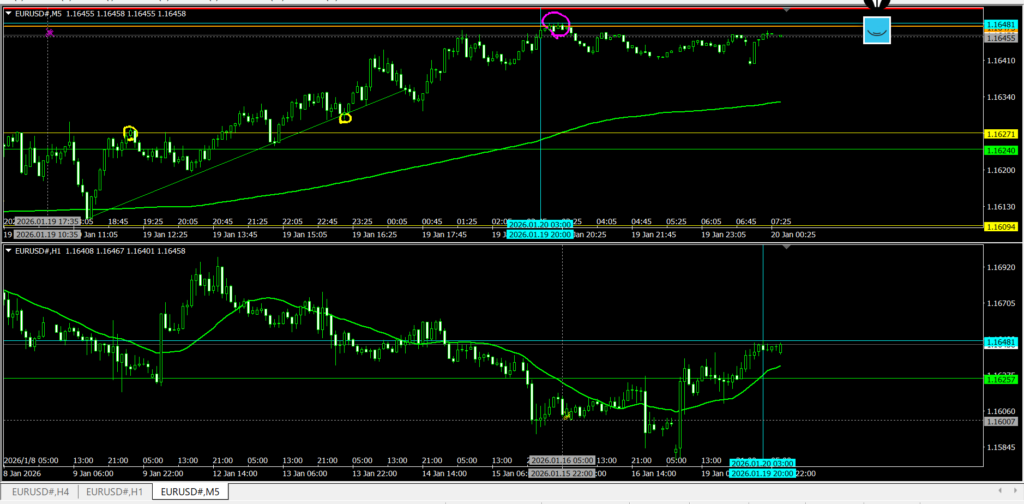1024x504 pixels.
Task: Select the magenta ellipse on the M5 chart
Action: click(x=556, y=24)
